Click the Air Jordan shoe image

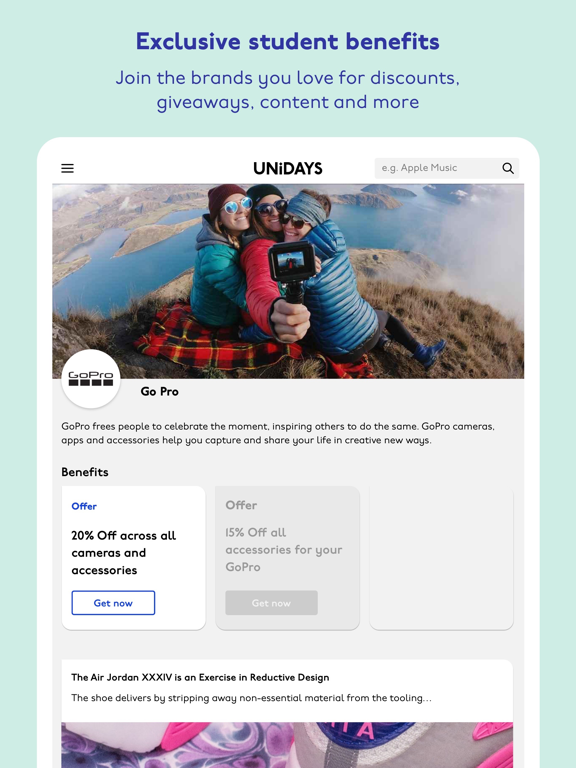[x=287, y=745]
